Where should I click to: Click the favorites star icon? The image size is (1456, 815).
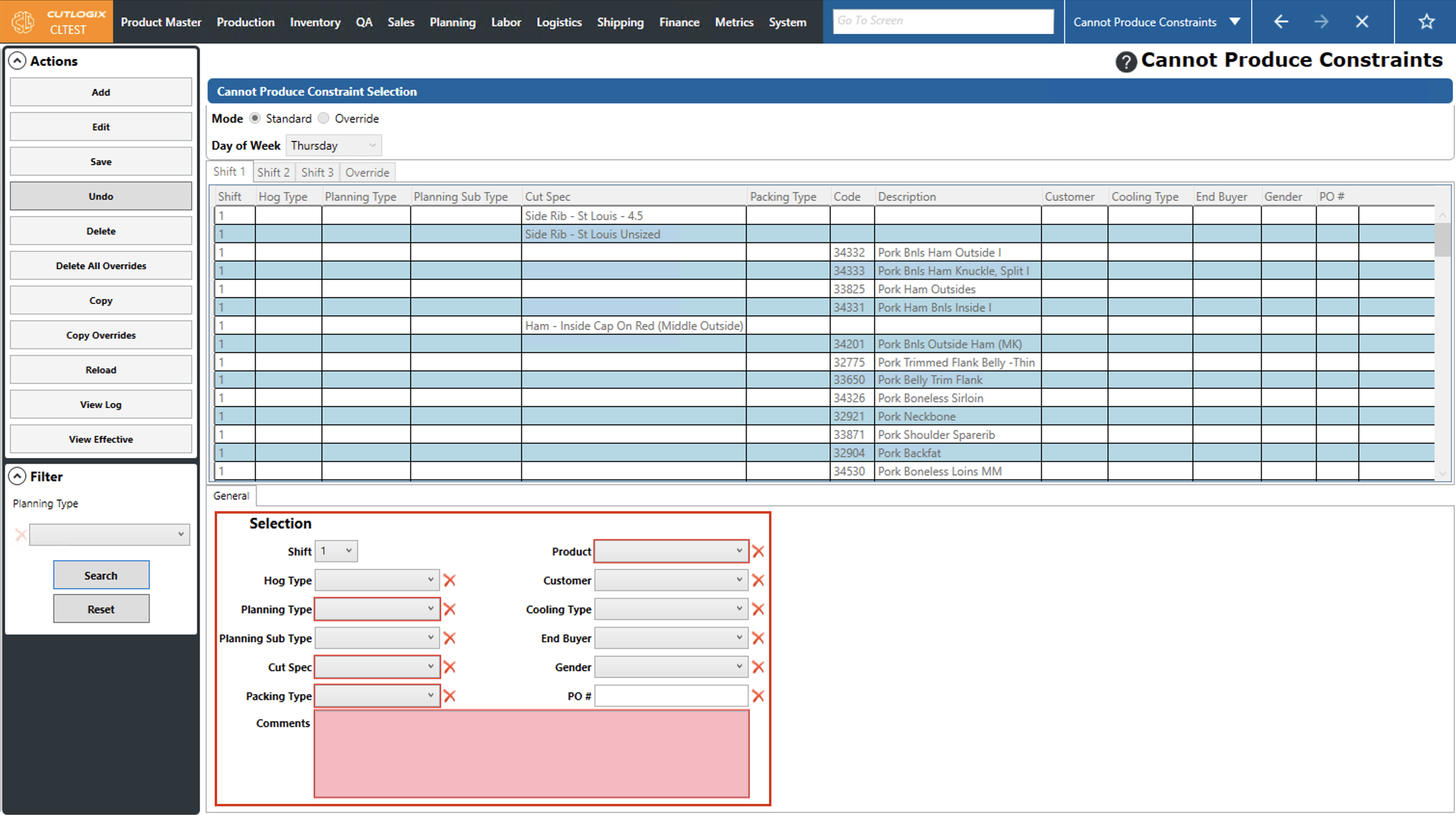point(1426,22)
